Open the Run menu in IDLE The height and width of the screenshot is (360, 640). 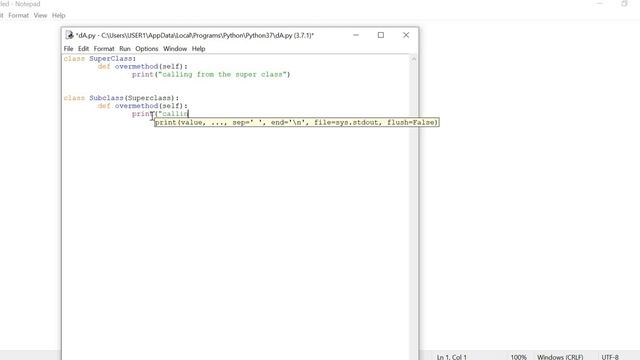coord(125,49)
